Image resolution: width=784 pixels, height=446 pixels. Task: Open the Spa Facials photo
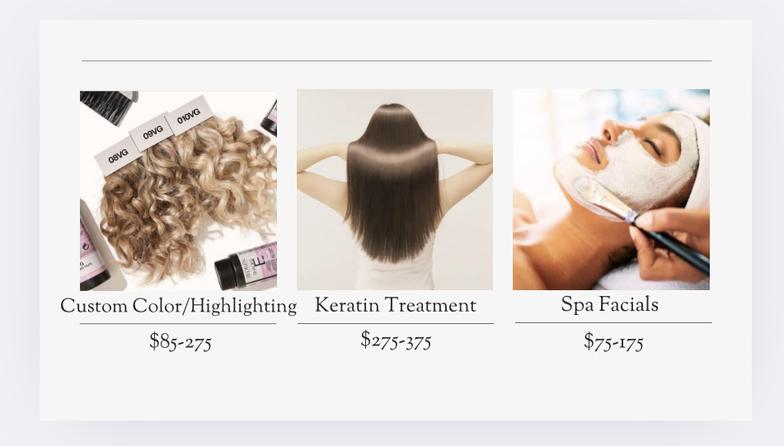tap(611, 190)
